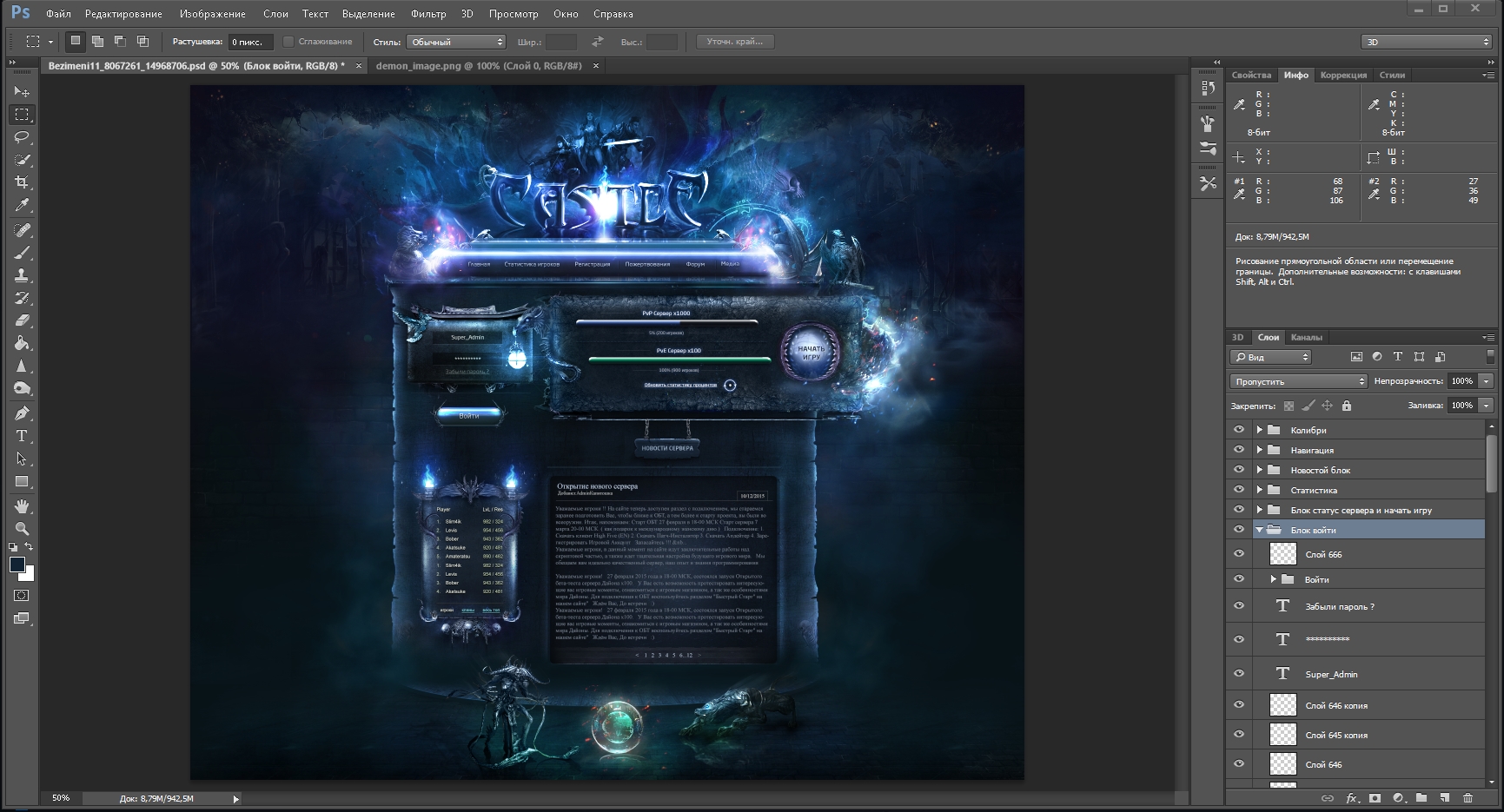Select the Paint Bucket tool
This screenshot has height=812, width=1504.
pyautogui.click(x=23, y=343)
